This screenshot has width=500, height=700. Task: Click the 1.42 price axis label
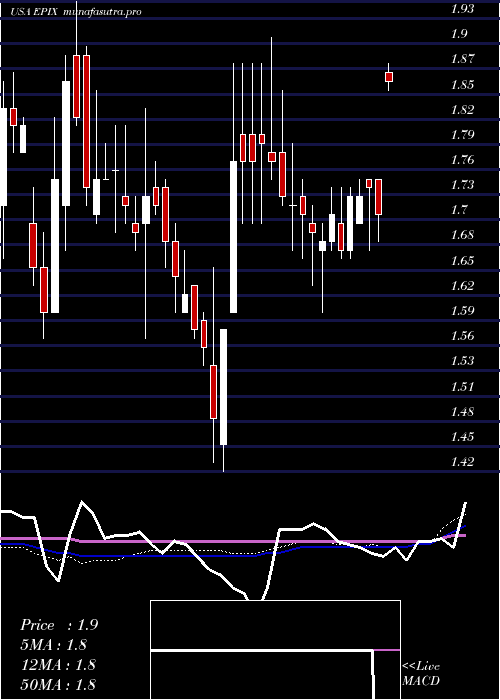point(462,462)
